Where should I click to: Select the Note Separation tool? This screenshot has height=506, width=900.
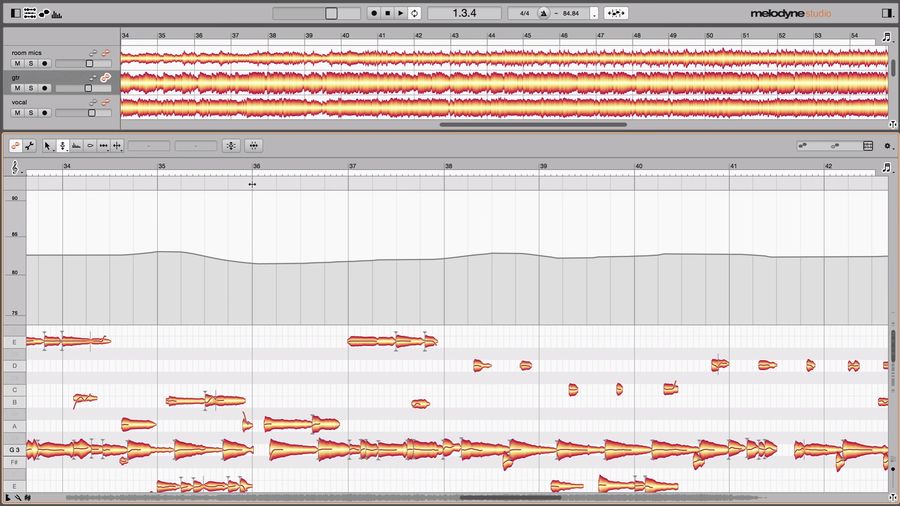pyautogui.click(x=118, y=146)
